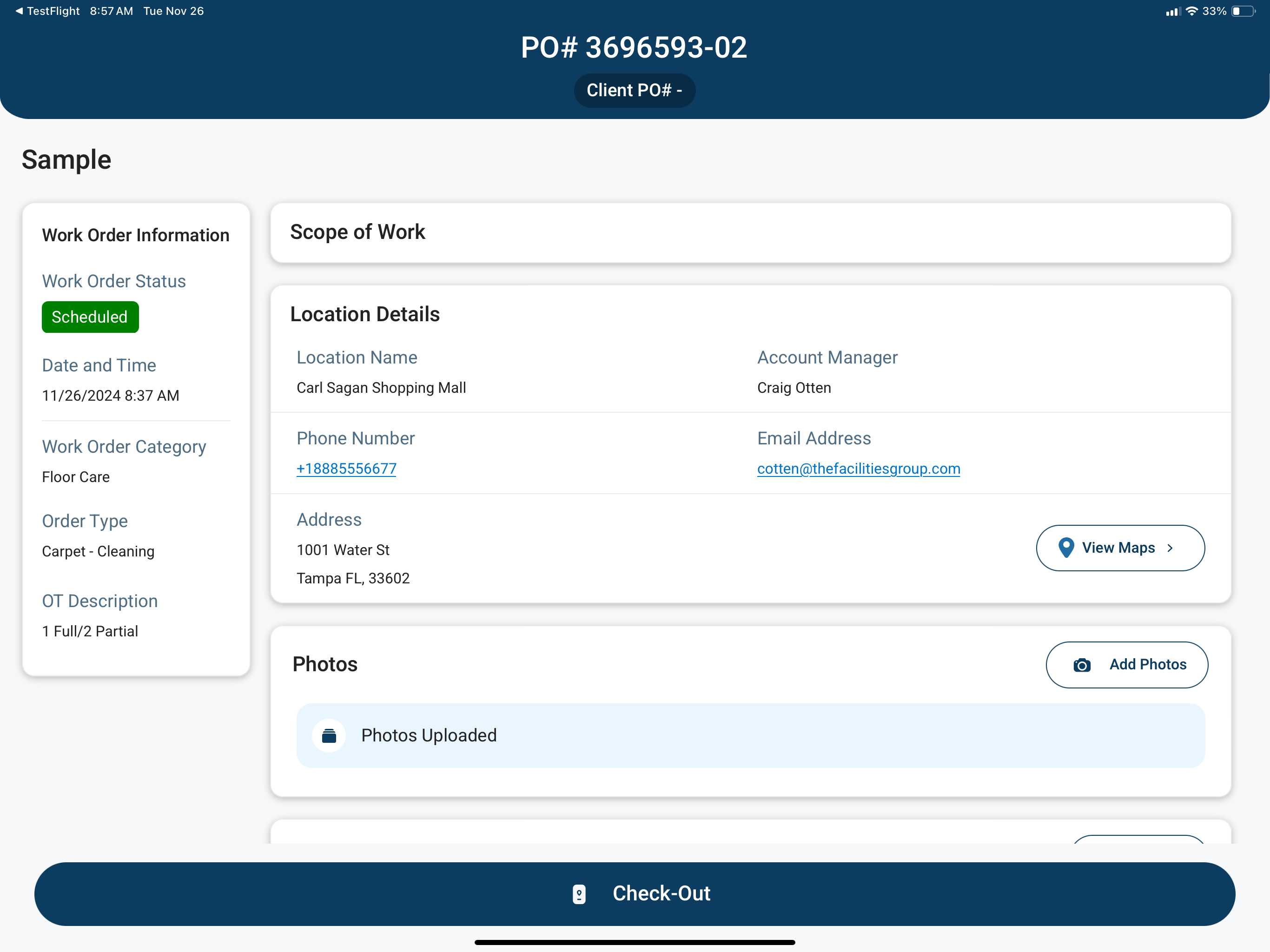Open the View Maps button
This screenshot has width=1270, height=952.
click(1120, 548)
